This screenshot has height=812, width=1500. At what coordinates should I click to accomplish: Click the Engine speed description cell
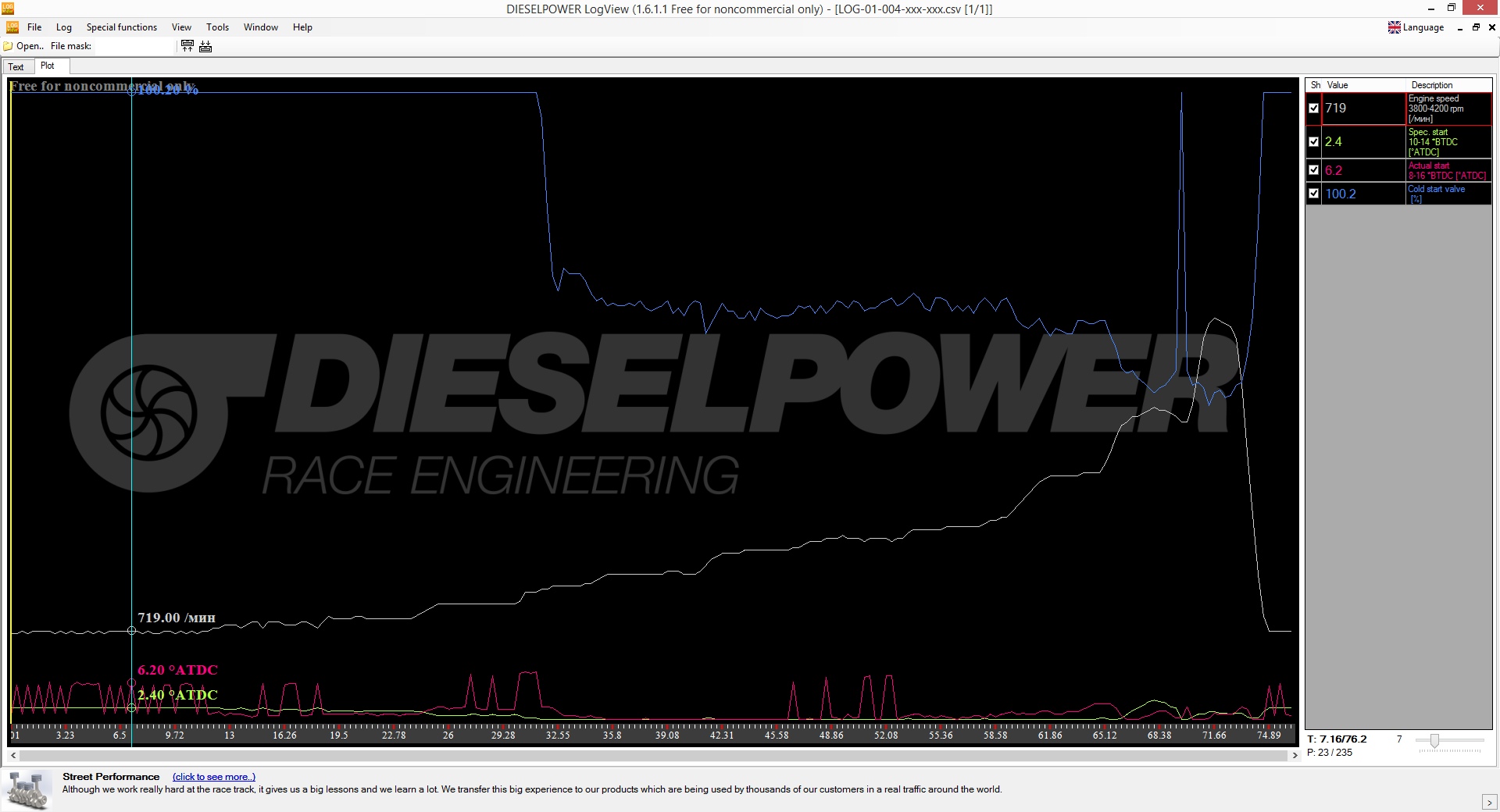[x=1448, y=109]
